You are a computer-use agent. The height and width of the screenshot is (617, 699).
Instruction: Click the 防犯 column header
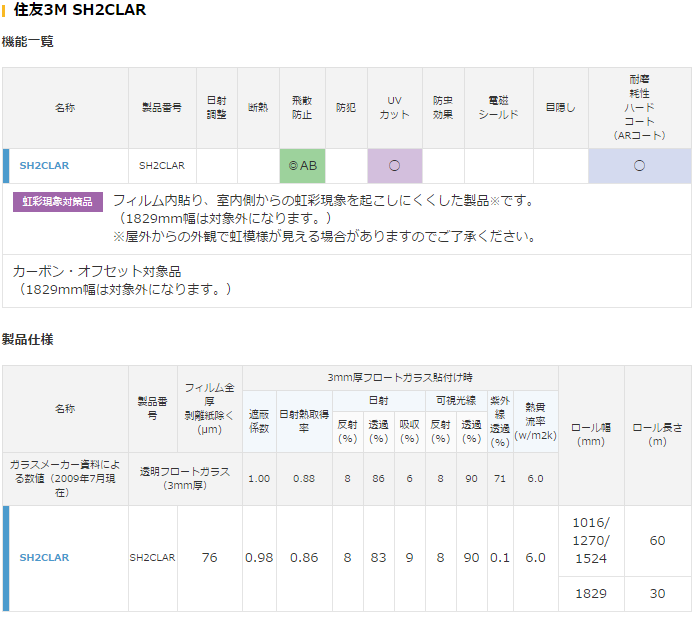346,107
